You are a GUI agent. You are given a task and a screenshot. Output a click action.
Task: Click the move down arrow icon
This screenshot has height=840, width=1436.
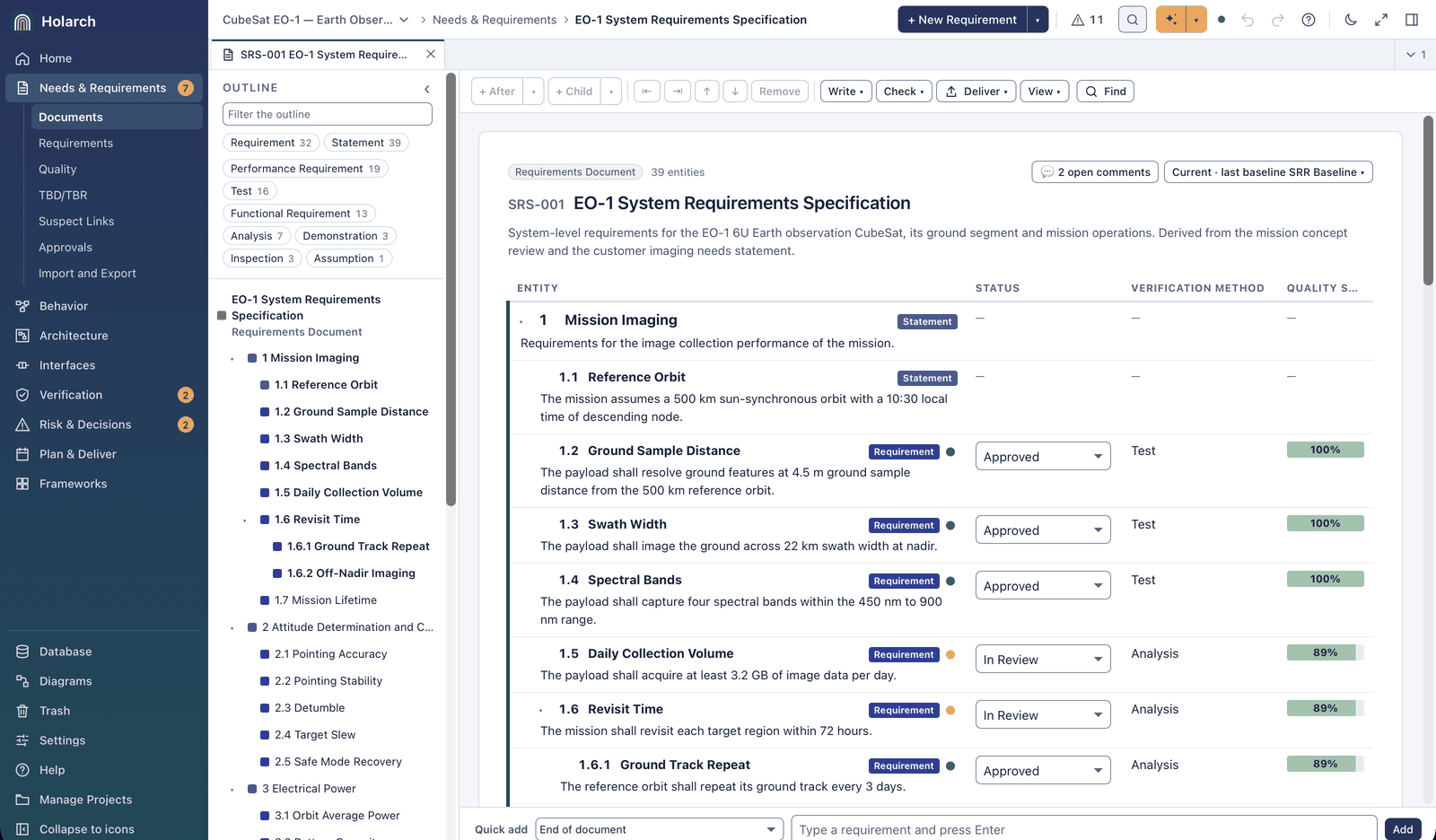735,92
